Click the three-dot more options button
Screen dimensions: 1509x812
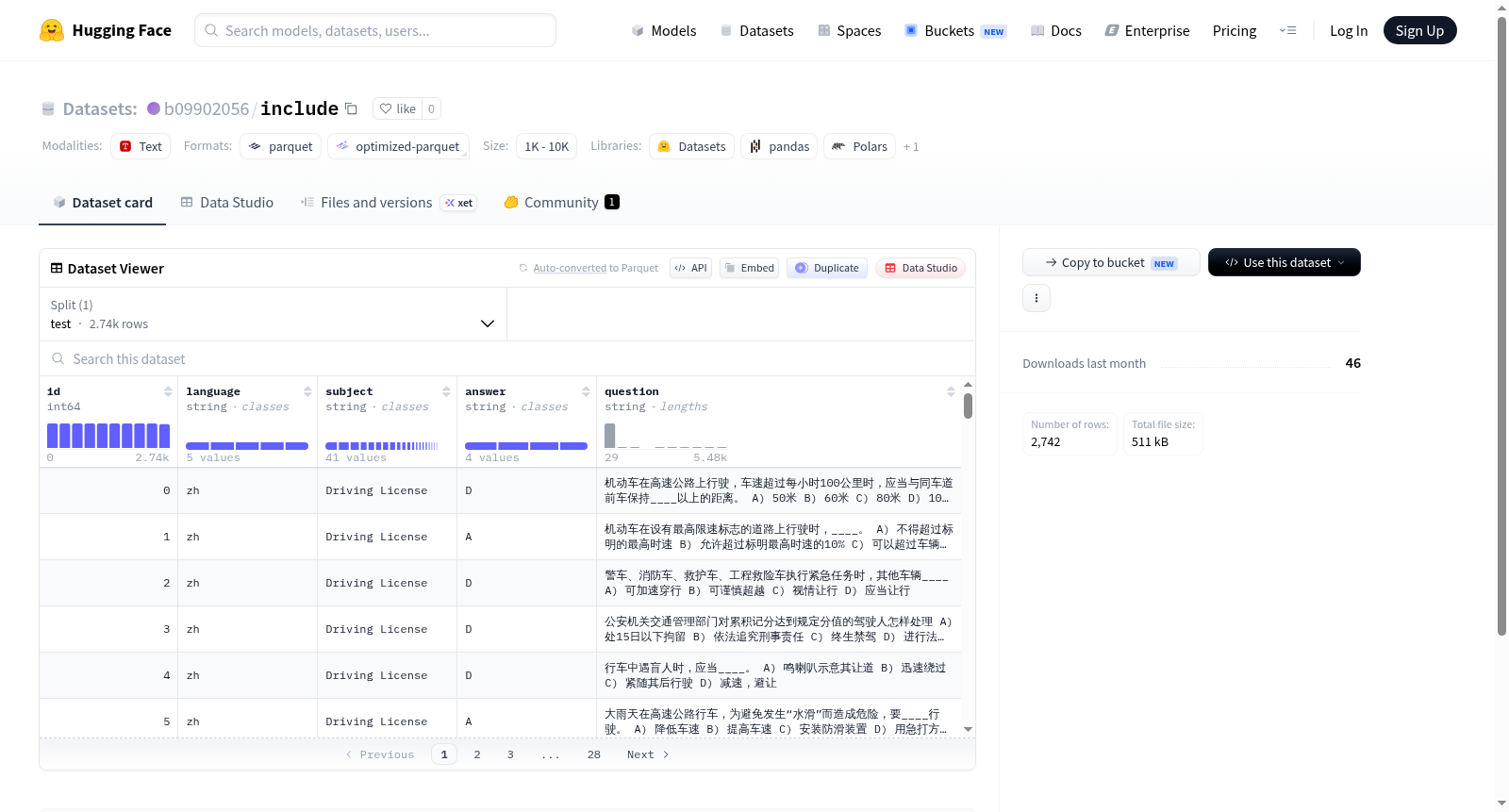[1036, 298]
